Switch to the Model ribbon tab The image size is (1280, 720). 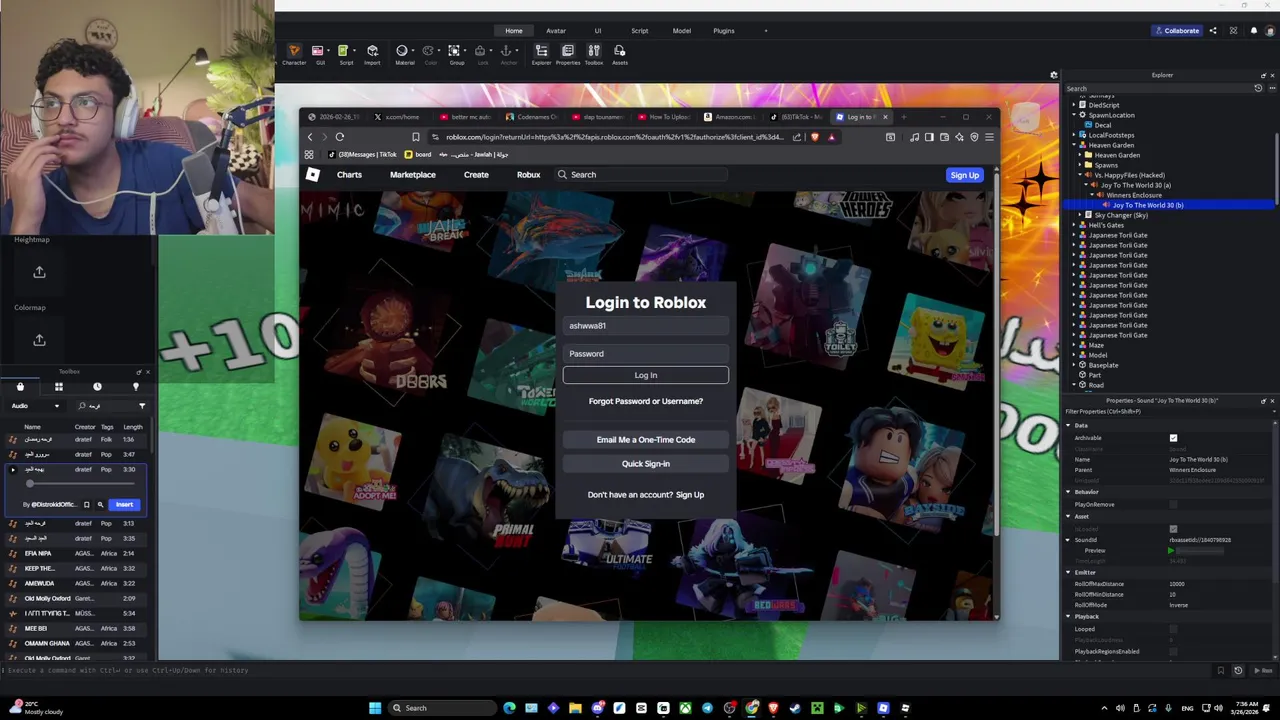pyautogui.click(x=681, y=31)
